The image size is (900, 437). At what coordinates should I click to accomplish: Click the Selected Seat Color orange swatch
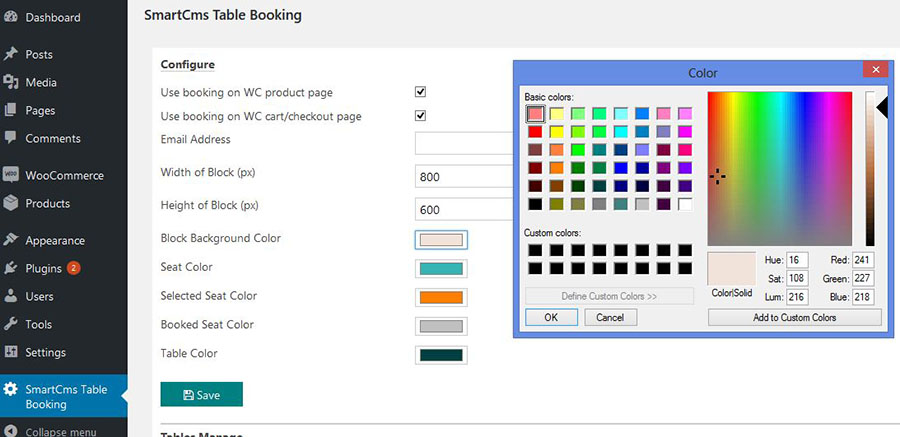pos(441,297)
